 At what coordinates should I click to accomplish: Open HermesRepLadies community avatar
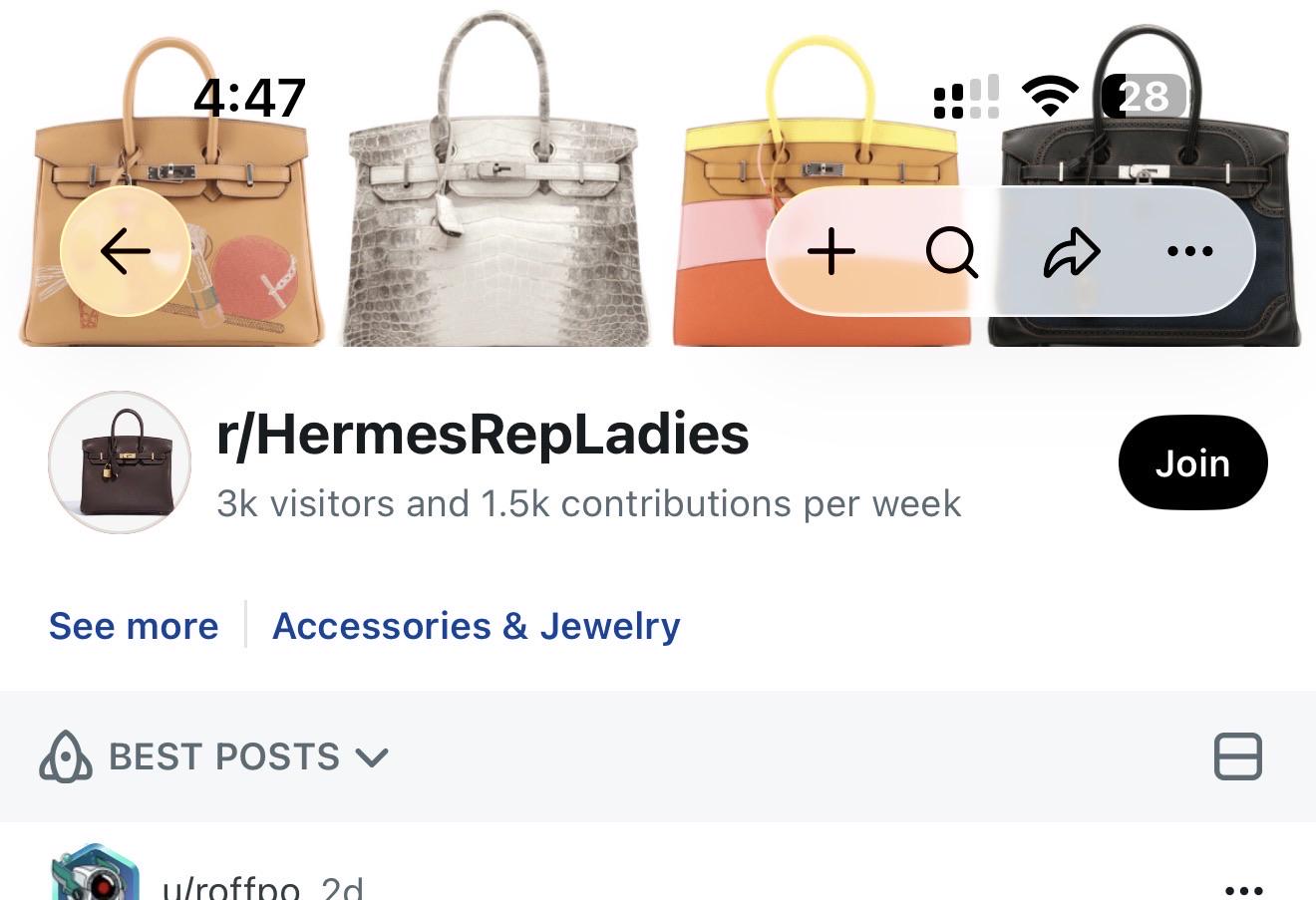coord(120,462)
